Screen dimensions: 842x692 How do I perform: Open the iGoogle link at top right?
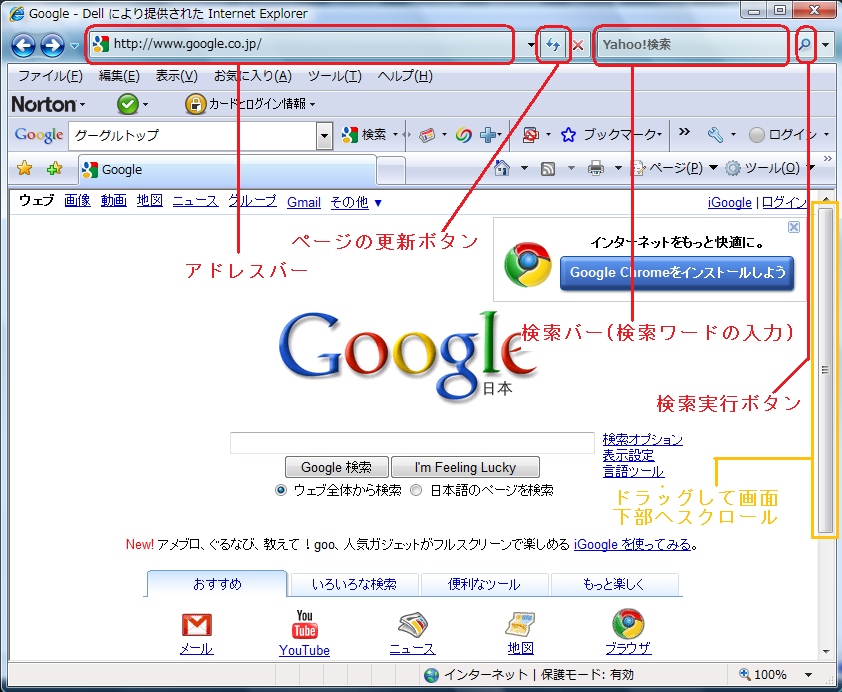729,202
